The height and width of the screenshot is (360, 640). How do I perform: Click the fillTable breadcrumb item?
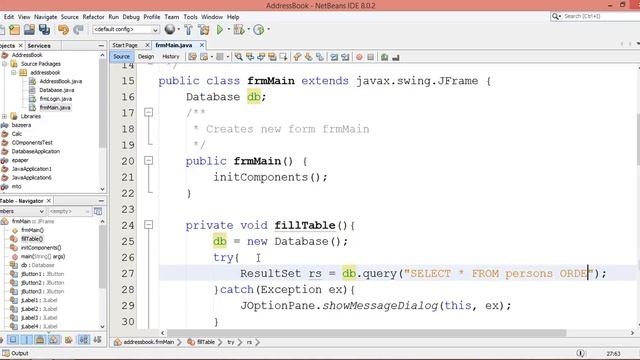(206, 342)
